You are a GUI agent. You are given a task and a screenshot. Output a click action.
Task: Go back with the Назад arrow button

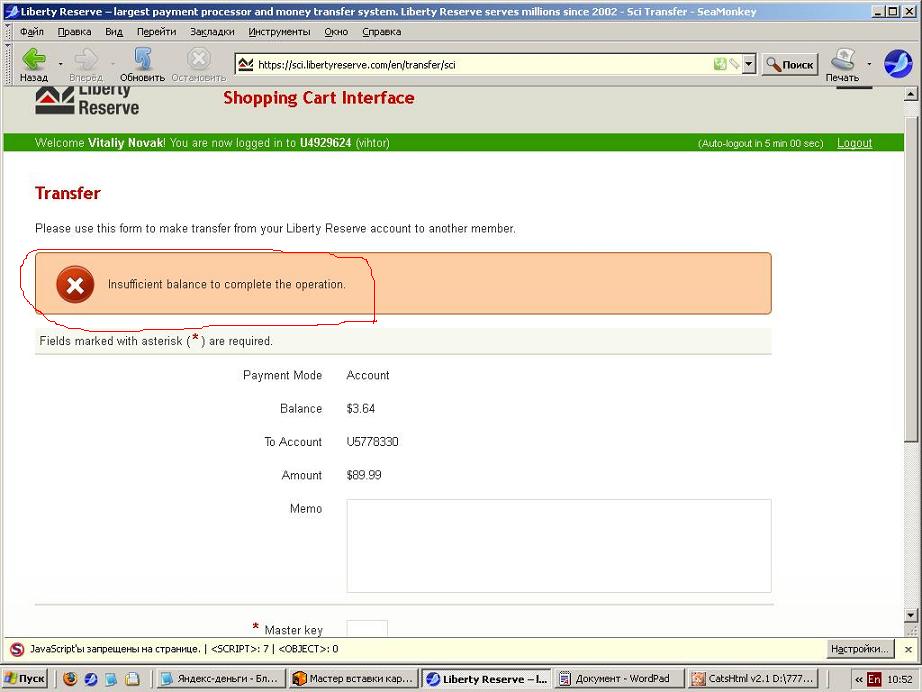(x=34, y=64)
